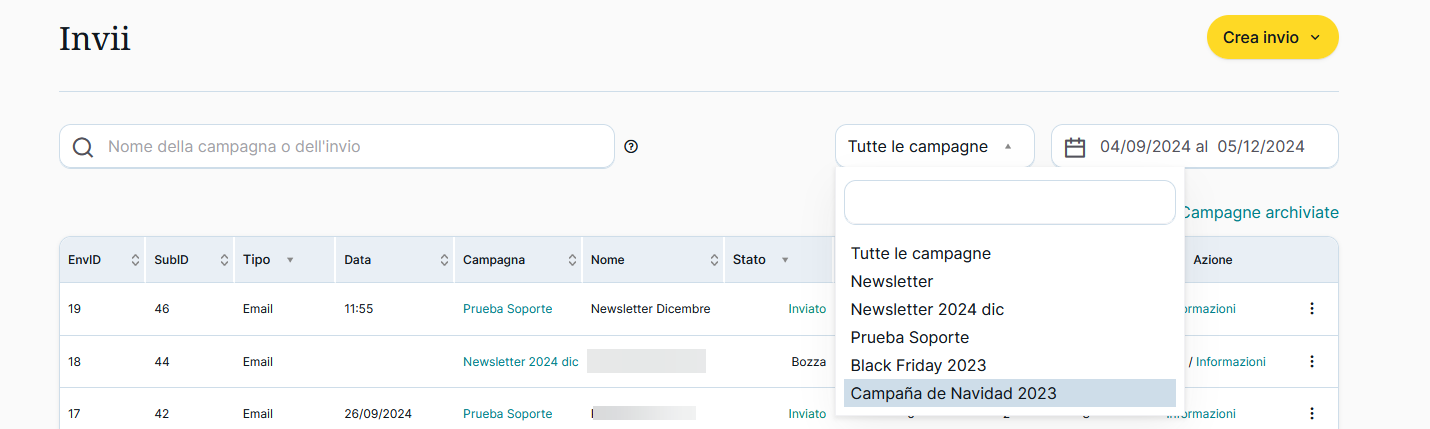This screenshot has width=1430, height=429.
Task: Open three-dot menu for EnvID 18 row
Action: (1312, 362)
